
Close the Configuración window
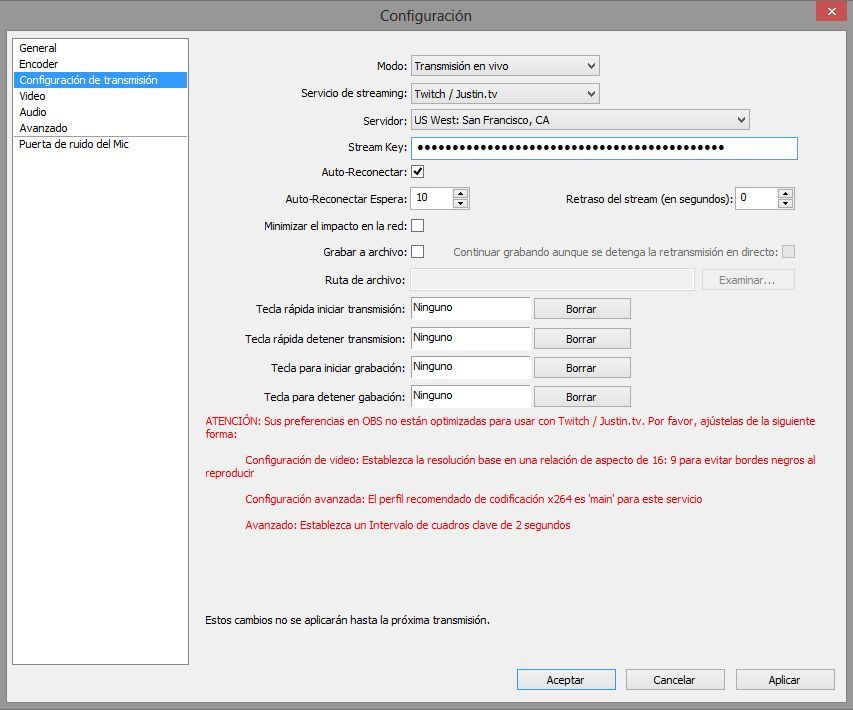pos(832,11)
